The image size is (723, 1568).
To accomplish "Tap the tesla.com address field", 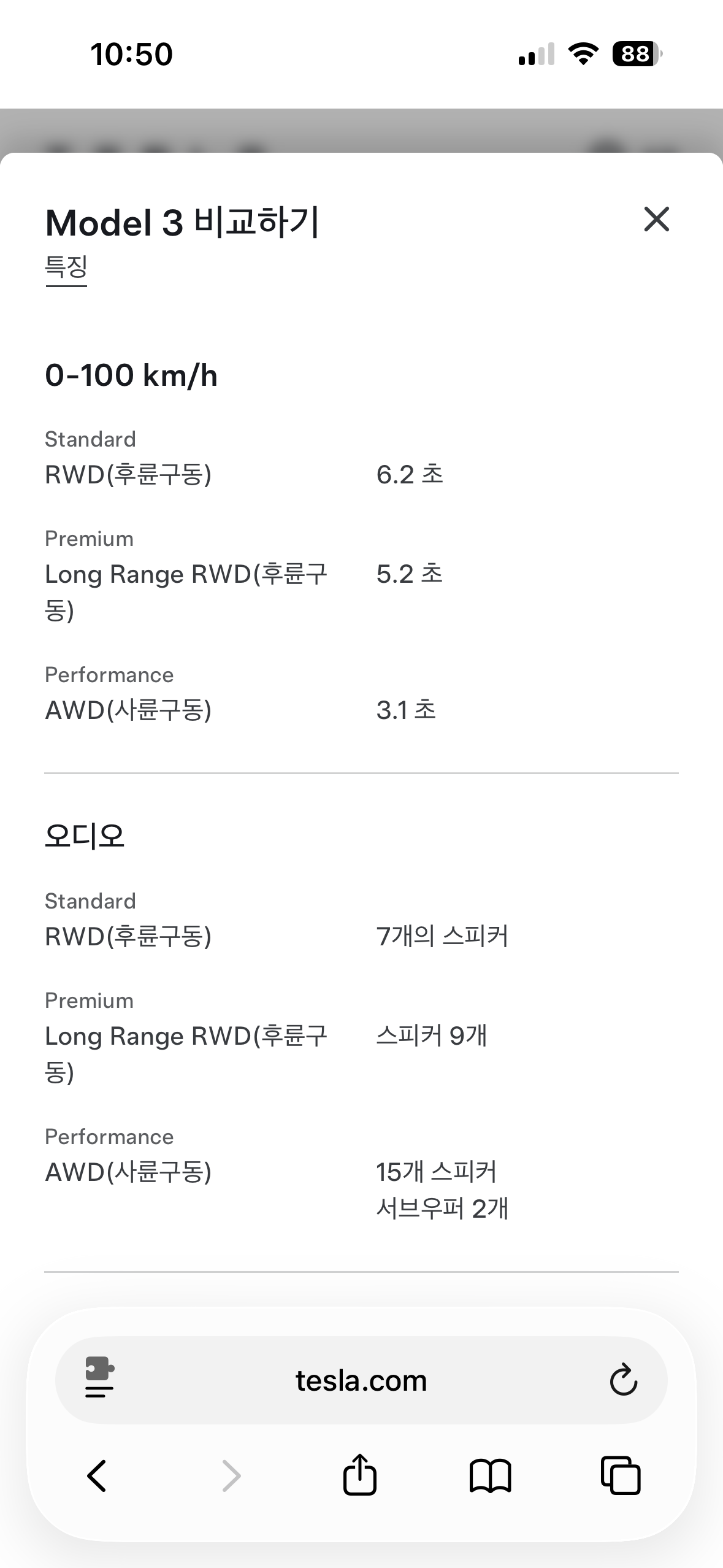I will point(361,1381).
